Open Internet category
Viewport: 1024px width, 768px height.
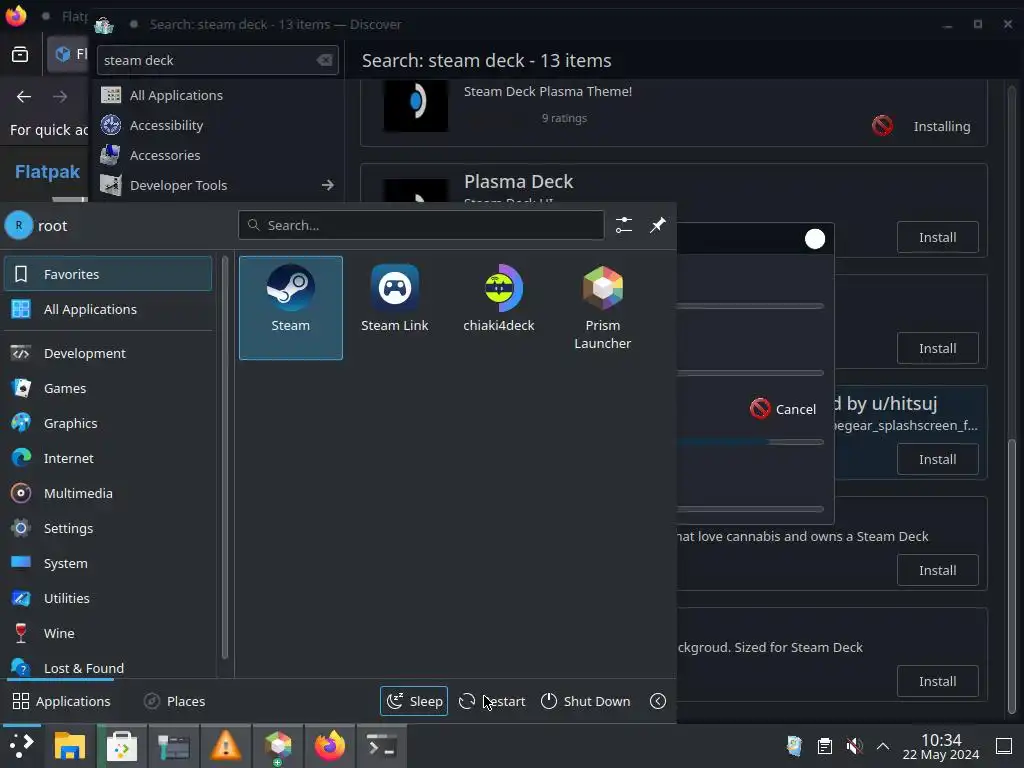(108, 458)
